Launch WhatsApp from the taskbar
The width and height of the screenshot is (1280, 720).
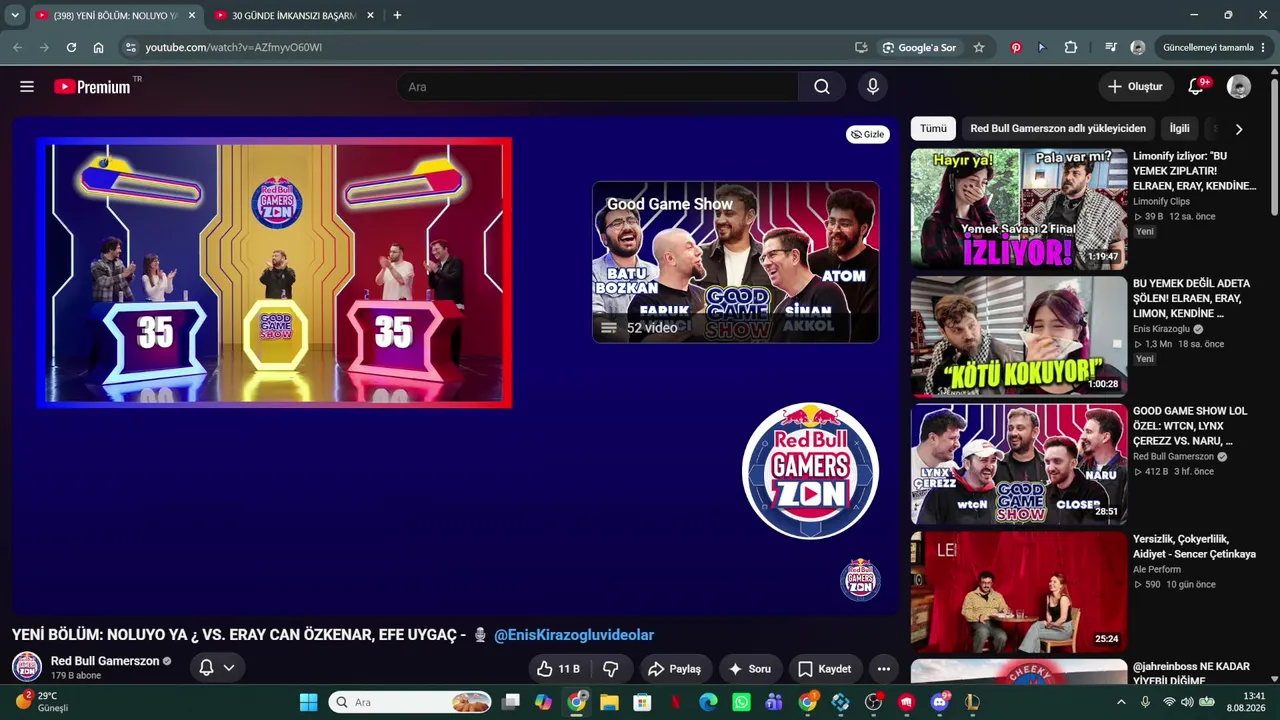[x=741, y=702]
